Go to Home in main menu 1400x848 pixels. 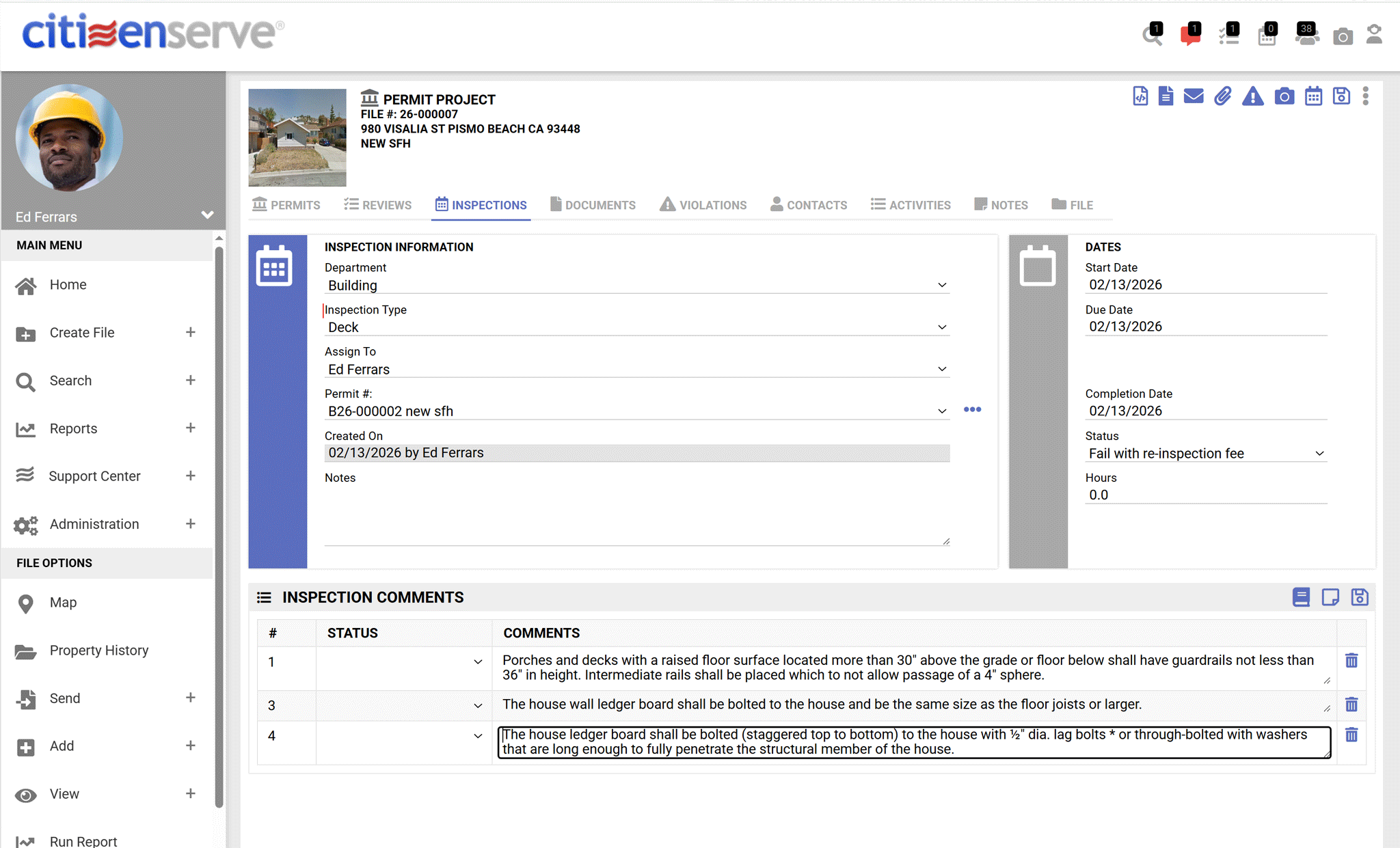pyautogui.click(x=68, y=284)
